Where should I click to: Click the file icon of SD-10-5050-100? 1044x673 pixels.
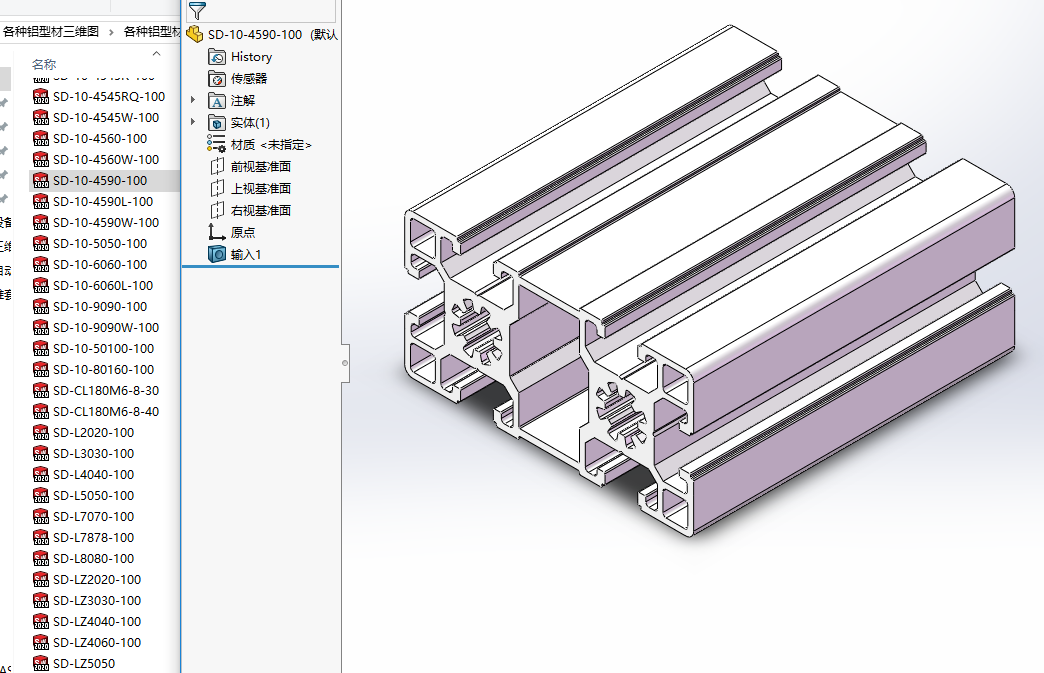point(41,244)
